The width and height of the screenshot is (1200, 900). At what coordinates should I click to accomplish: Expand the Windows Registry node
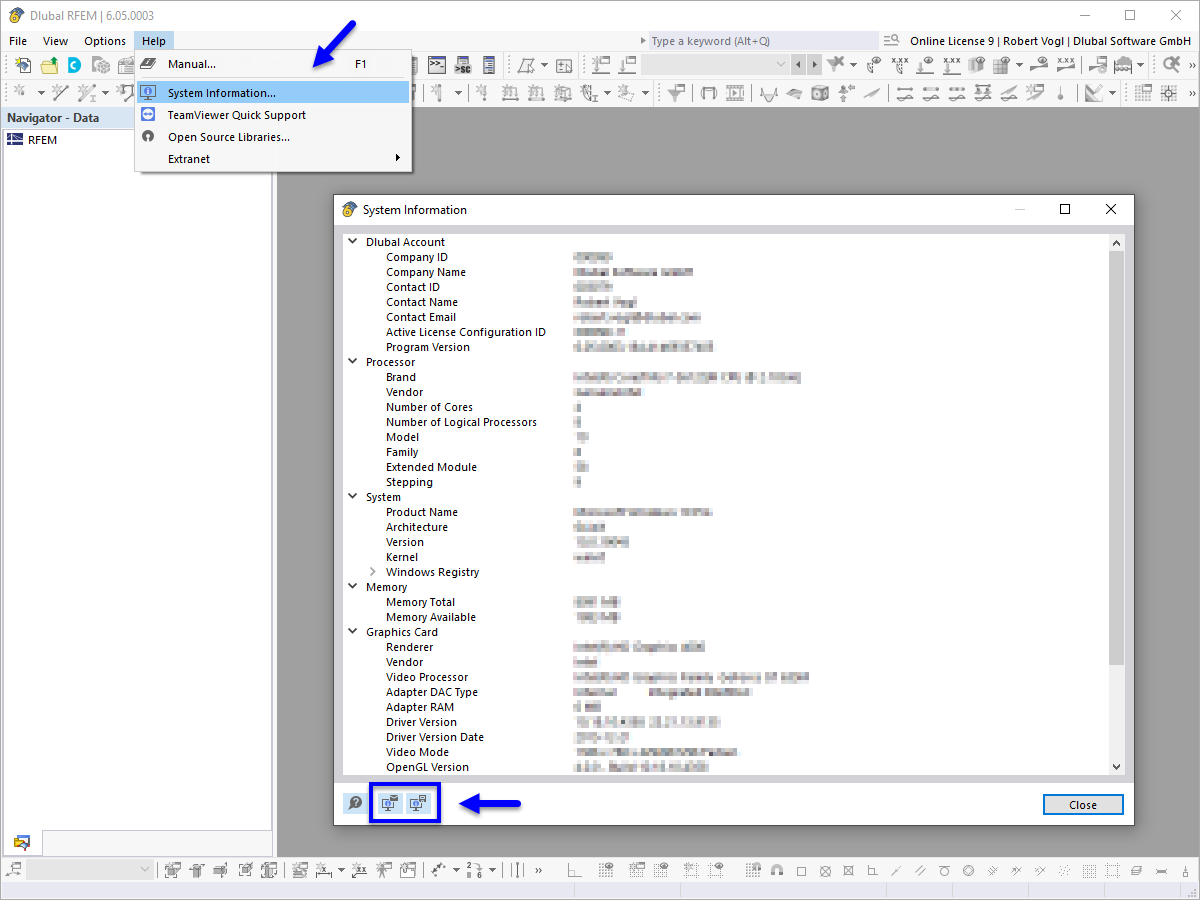click(x=372, y=572)
